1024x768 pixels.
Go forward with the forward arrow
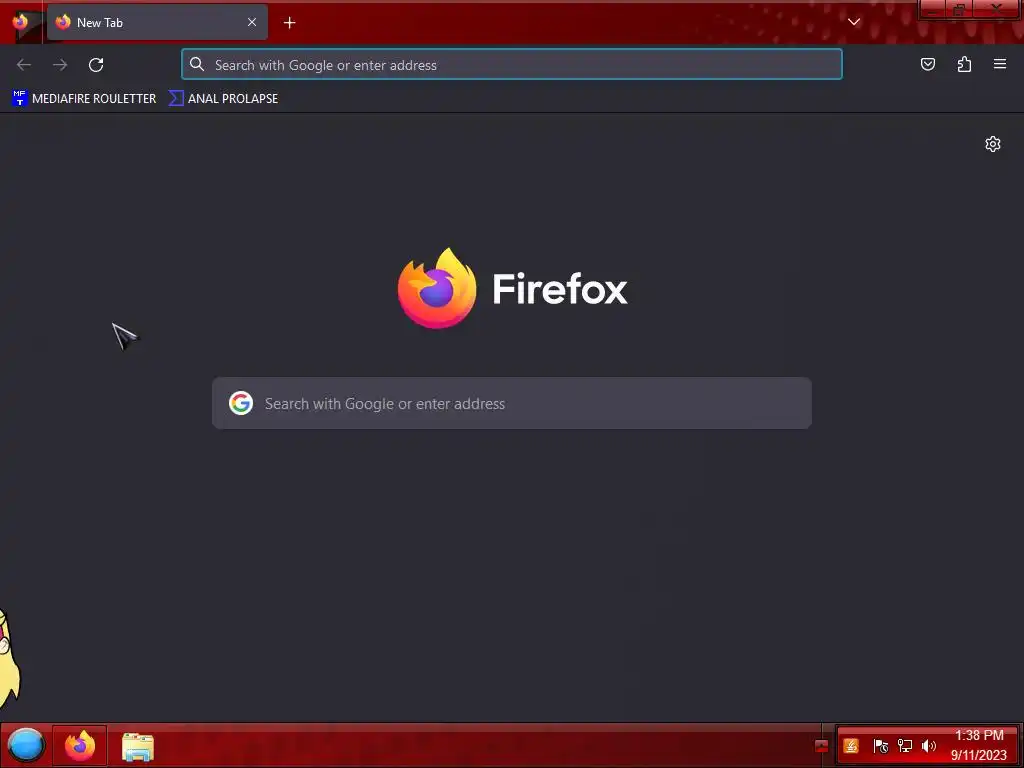click(60, 65)
